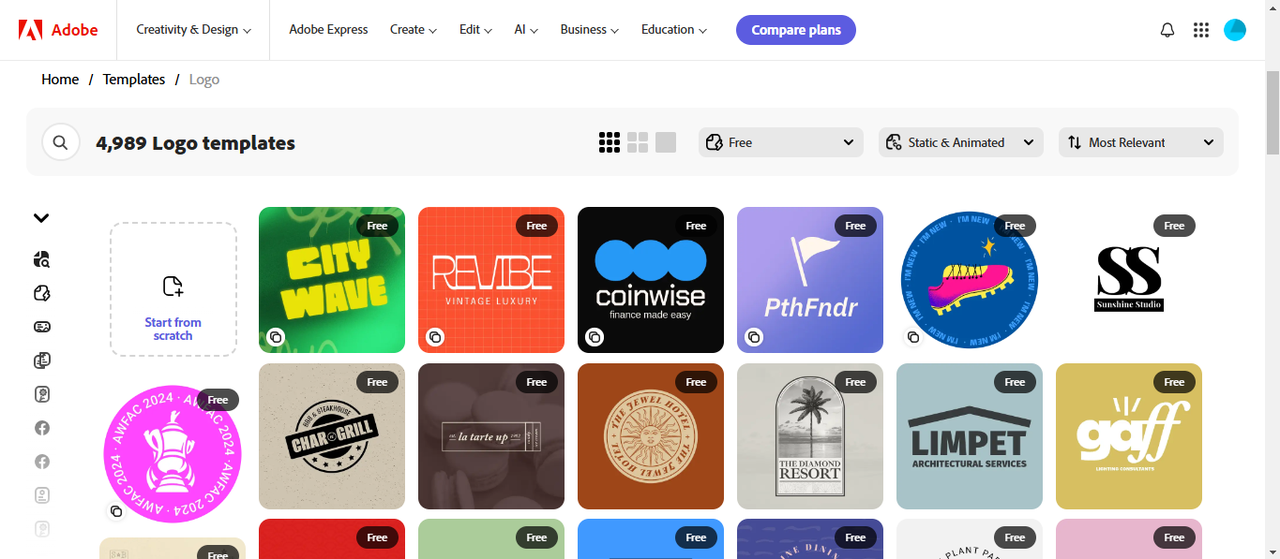Click Start from scratch
Viewport: 1280px width, 559px height.
click(173, 290)
